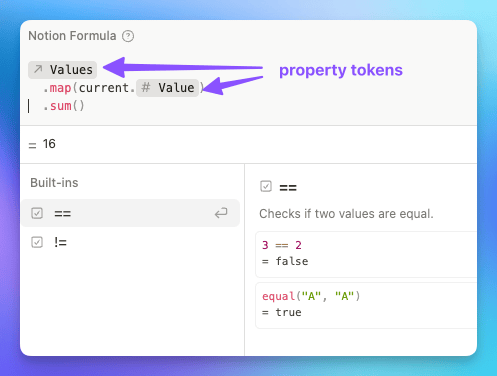Select the Values property token
Screen dimensions: 497x376
tap(63, 70)
